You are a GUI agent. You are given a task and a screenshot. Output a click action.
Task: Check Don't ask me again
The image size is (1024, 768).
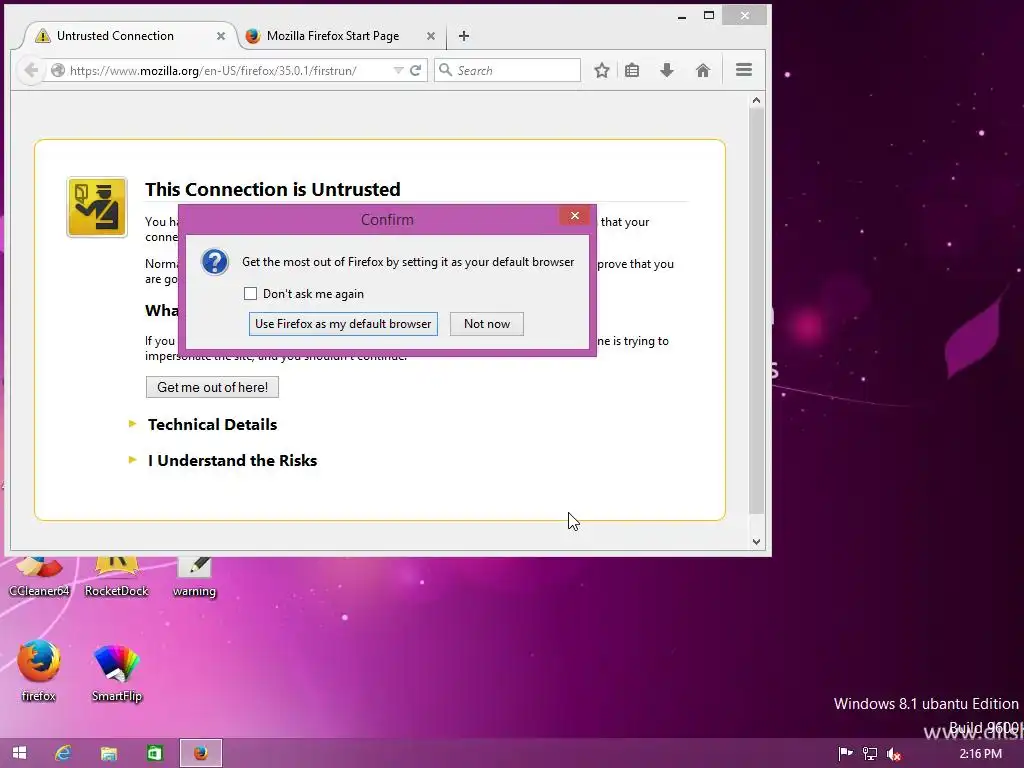click(250, 293)
